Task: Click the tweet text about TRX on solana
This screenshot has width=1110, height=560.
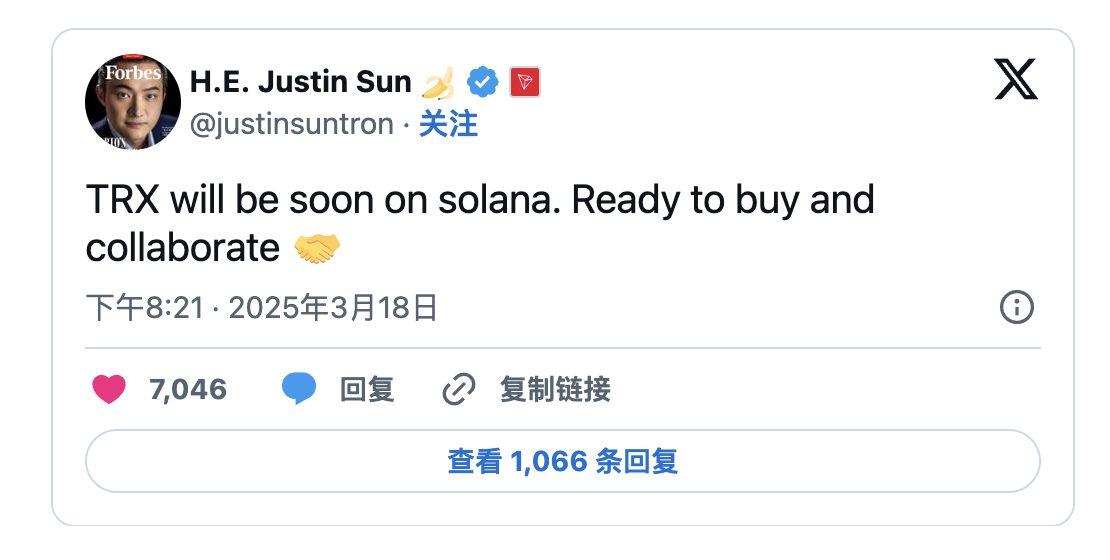Action: click(480, 201)
